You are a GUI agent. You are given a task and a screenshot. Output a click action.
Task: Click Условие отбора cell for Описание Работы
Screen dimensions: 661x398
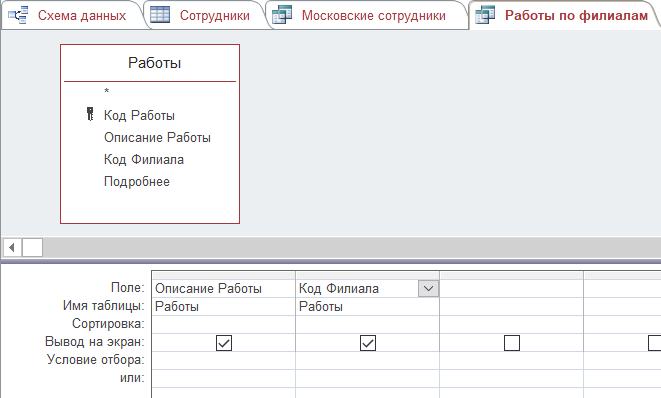(x=223, y=360)
